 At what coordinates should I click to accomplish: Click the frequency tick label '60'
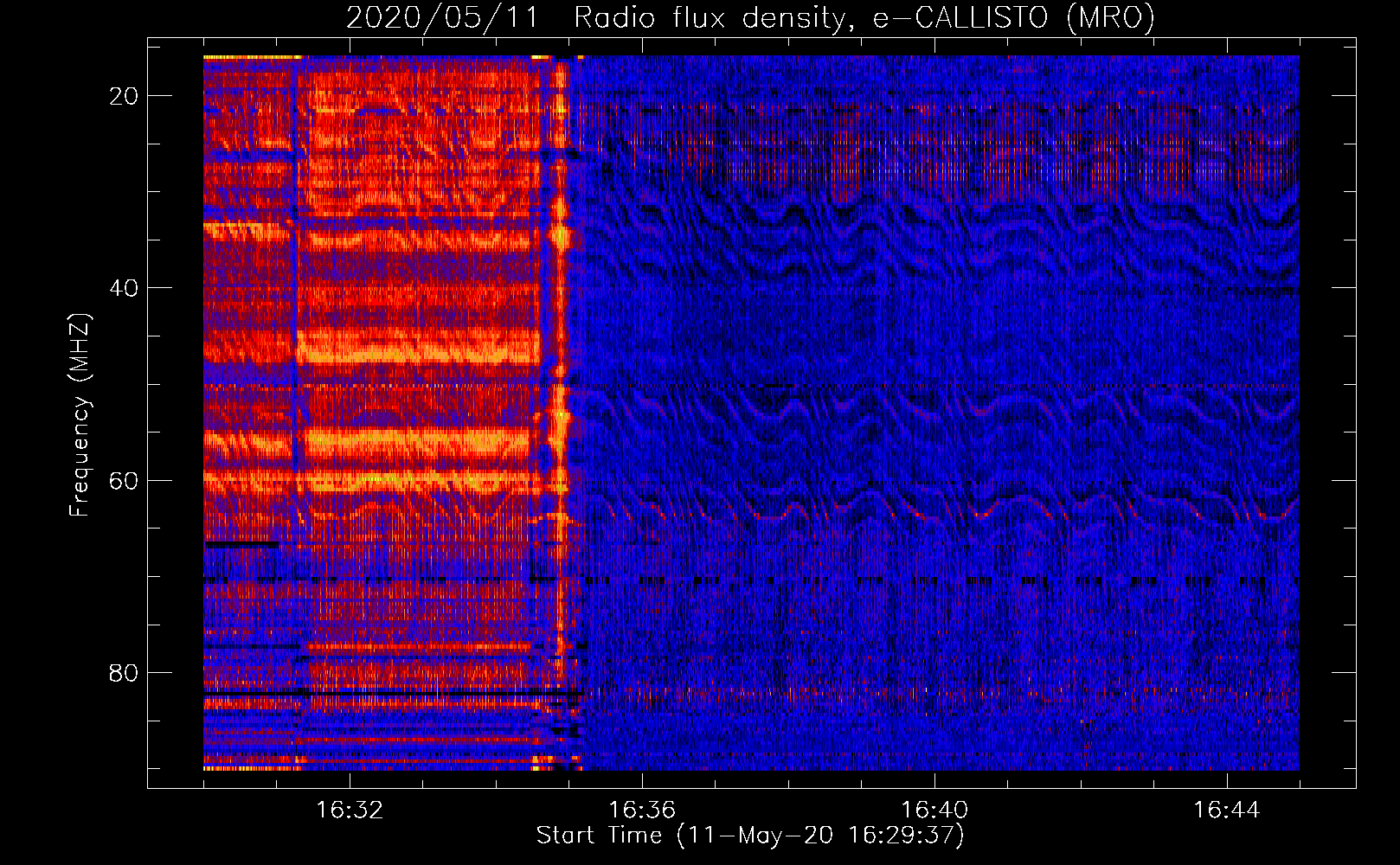tap(124, 480)
